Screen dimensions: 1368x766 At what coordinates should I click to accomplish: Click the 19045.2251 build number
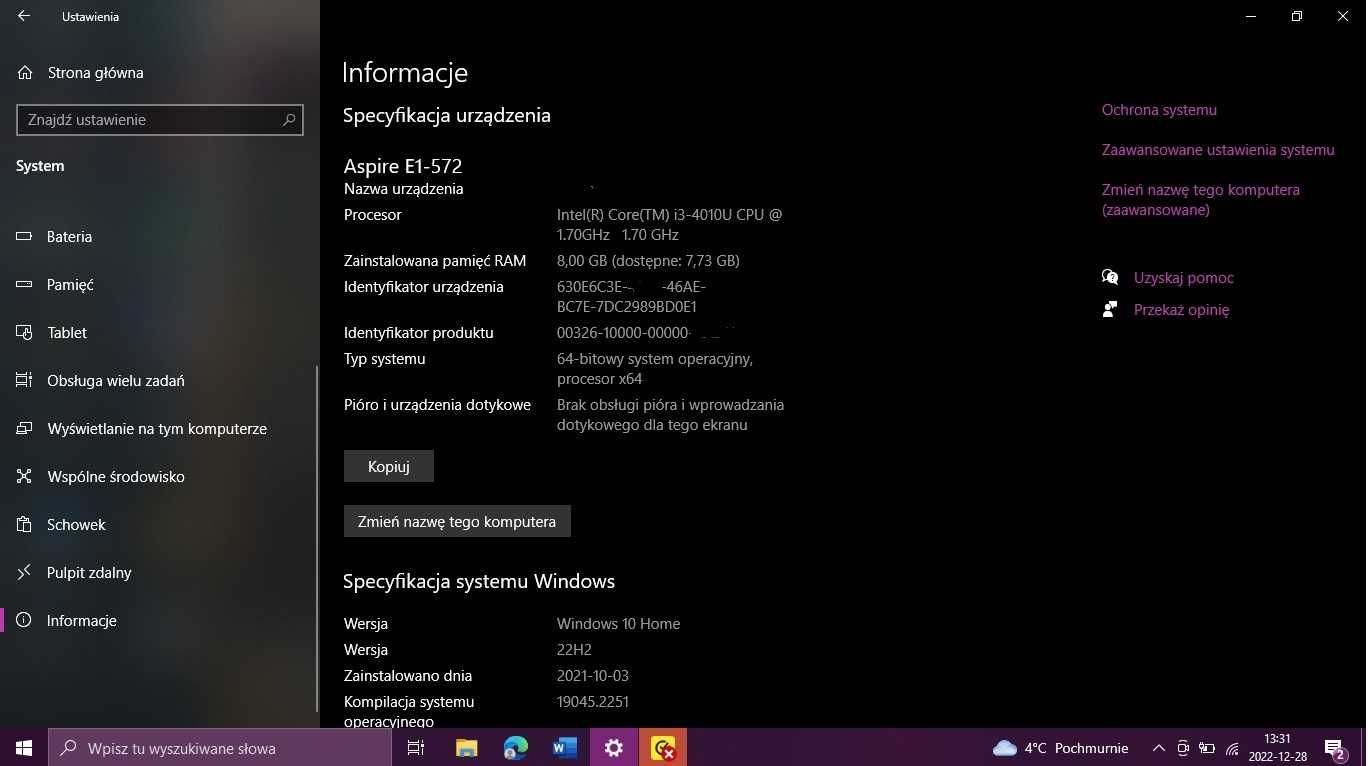[592, 702]
